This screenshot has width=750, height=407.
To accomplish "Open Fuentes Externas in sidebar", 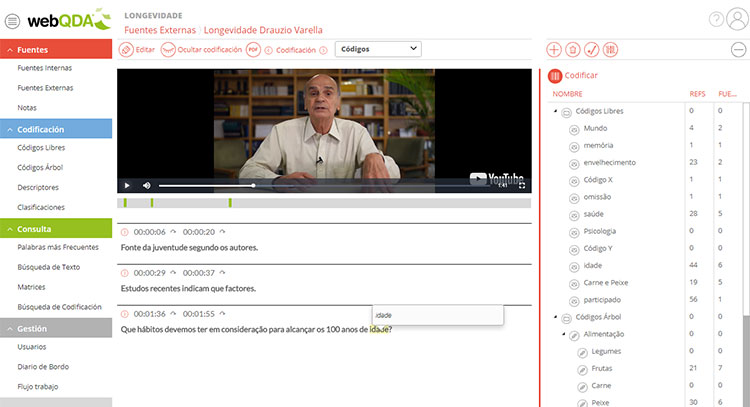I will pos(45,88).
